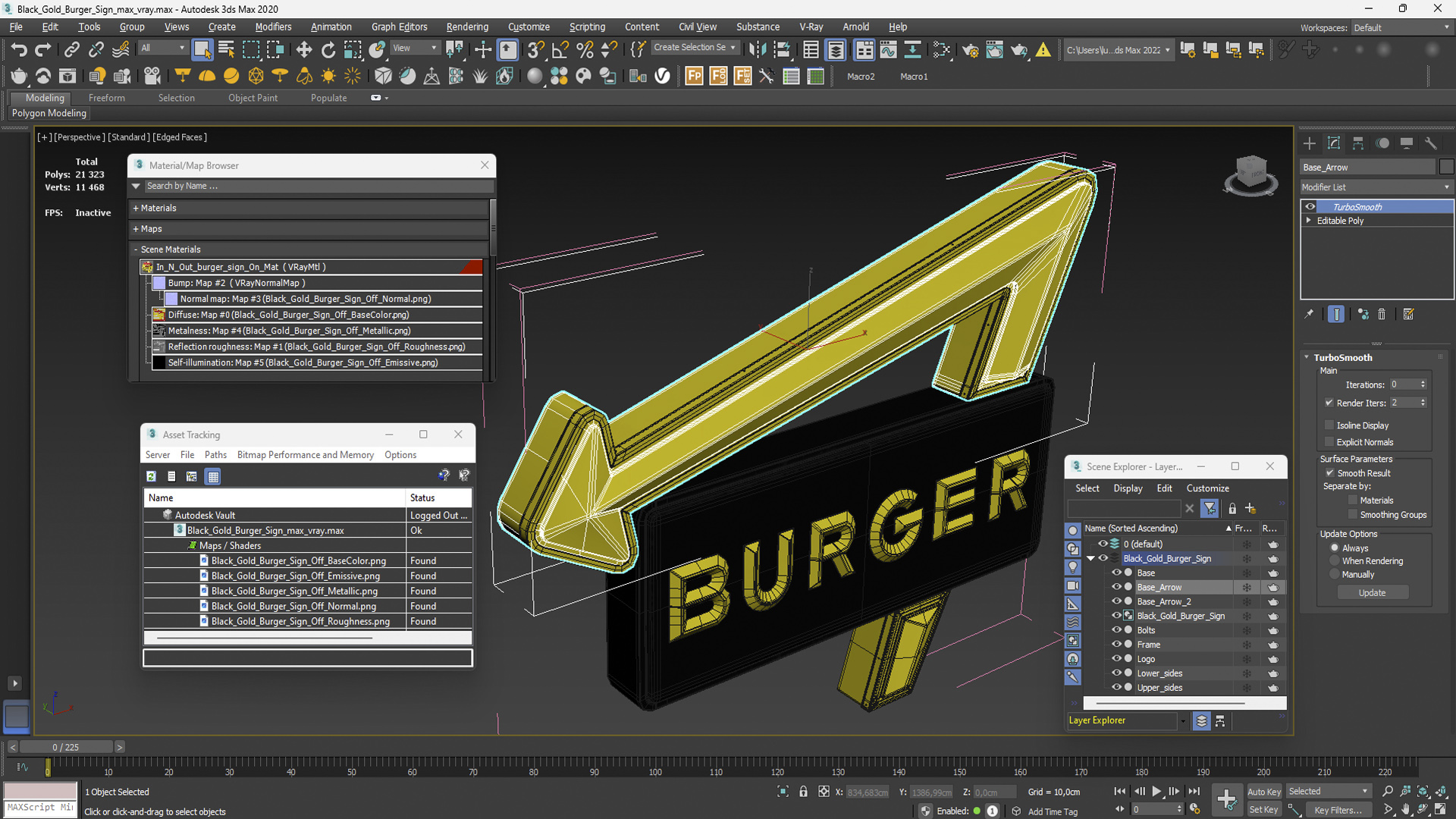Toggle the Angle Snap icon
The image size is (1456, 819).
click(560, 50)
